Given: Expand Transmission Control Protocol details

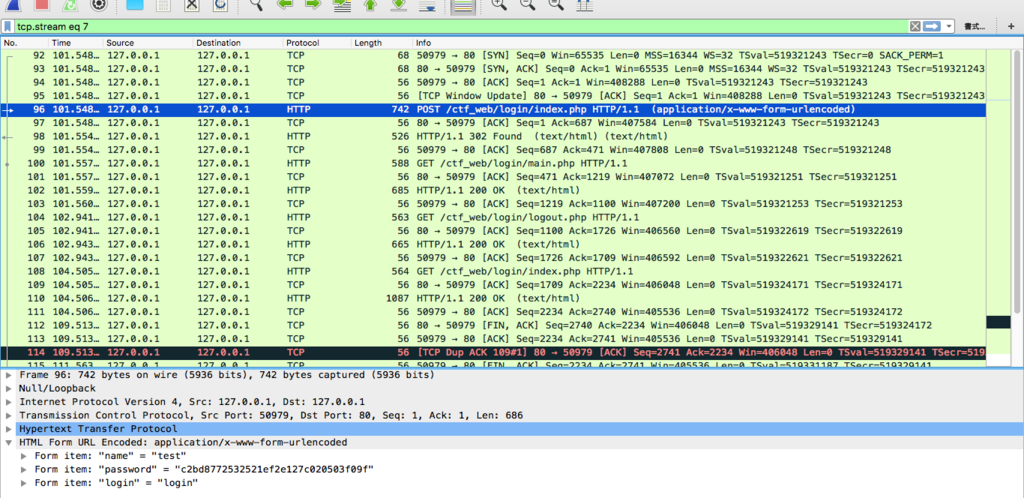Looking at the screenshot, I should [9, 415].
